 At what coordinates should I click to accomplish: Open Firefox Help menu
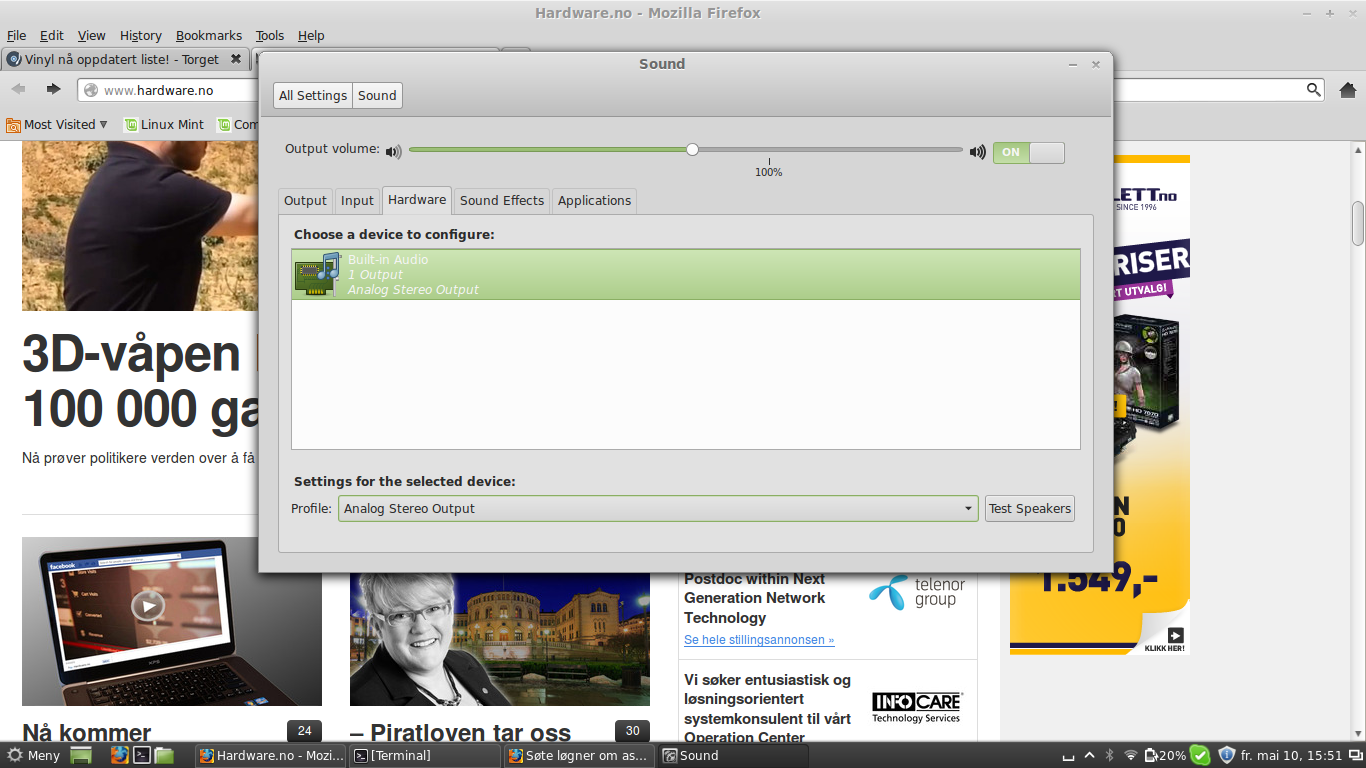coord(311,35)
